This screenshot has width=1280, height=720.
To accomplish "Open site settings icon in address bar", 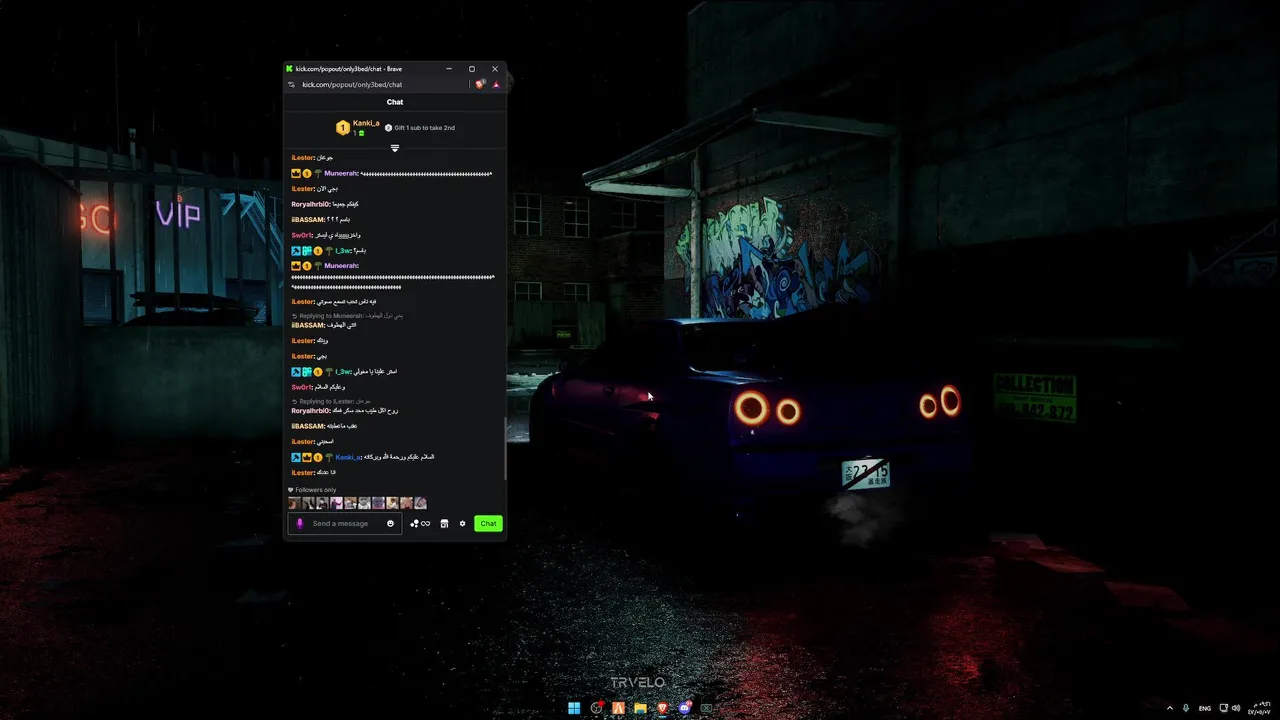I will pyautogui.click(x=291, y=85).
